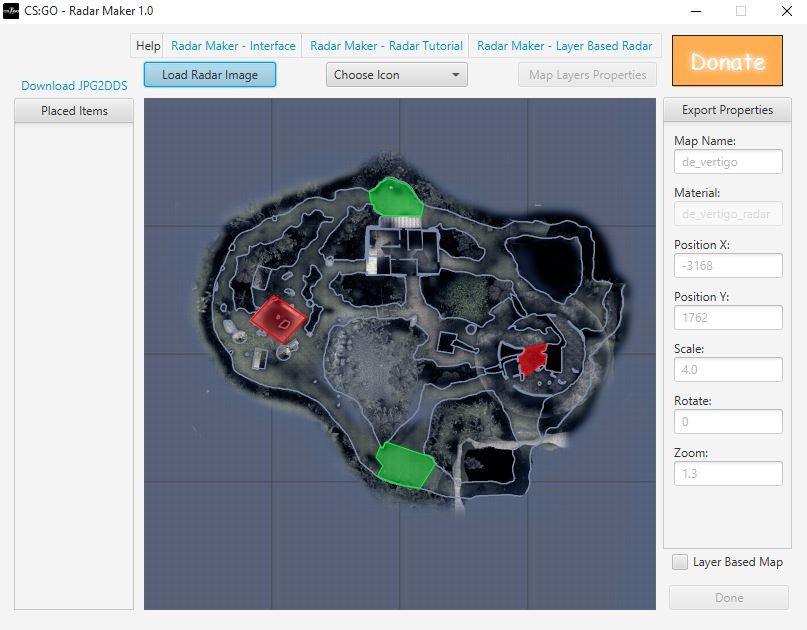Open Radar Maker - Layer Based Radar link

coord(564,46)
